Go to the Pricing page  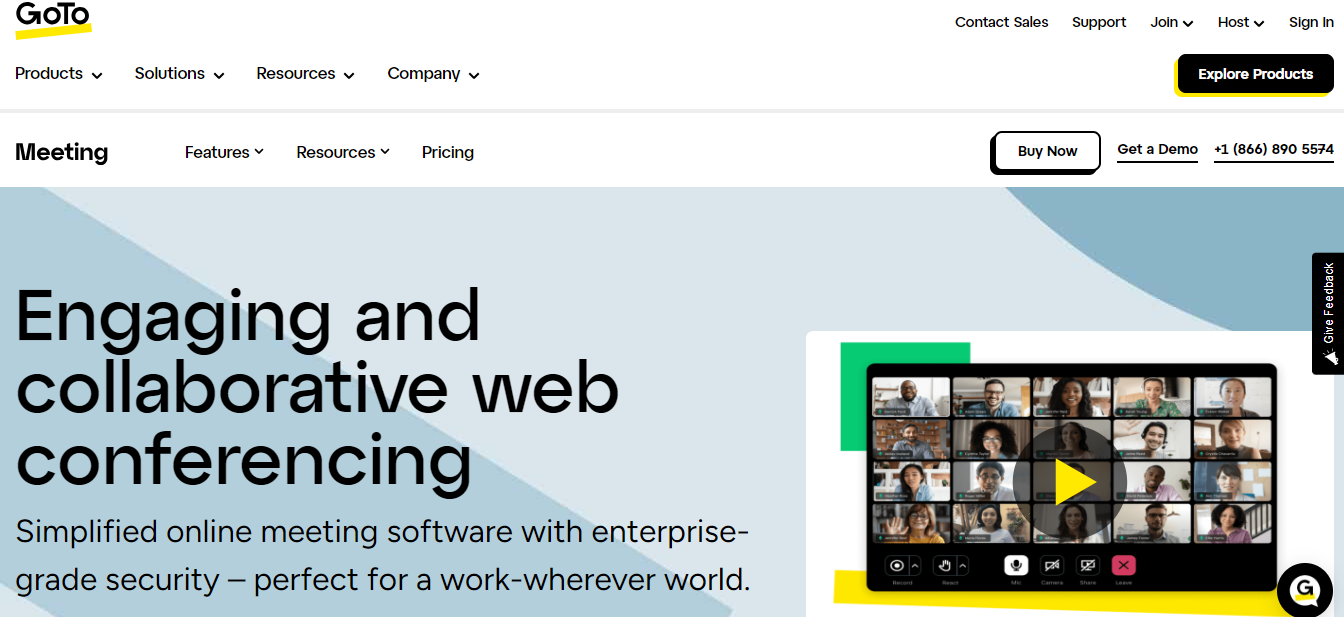pyautogui.click(x=448, y=152)
